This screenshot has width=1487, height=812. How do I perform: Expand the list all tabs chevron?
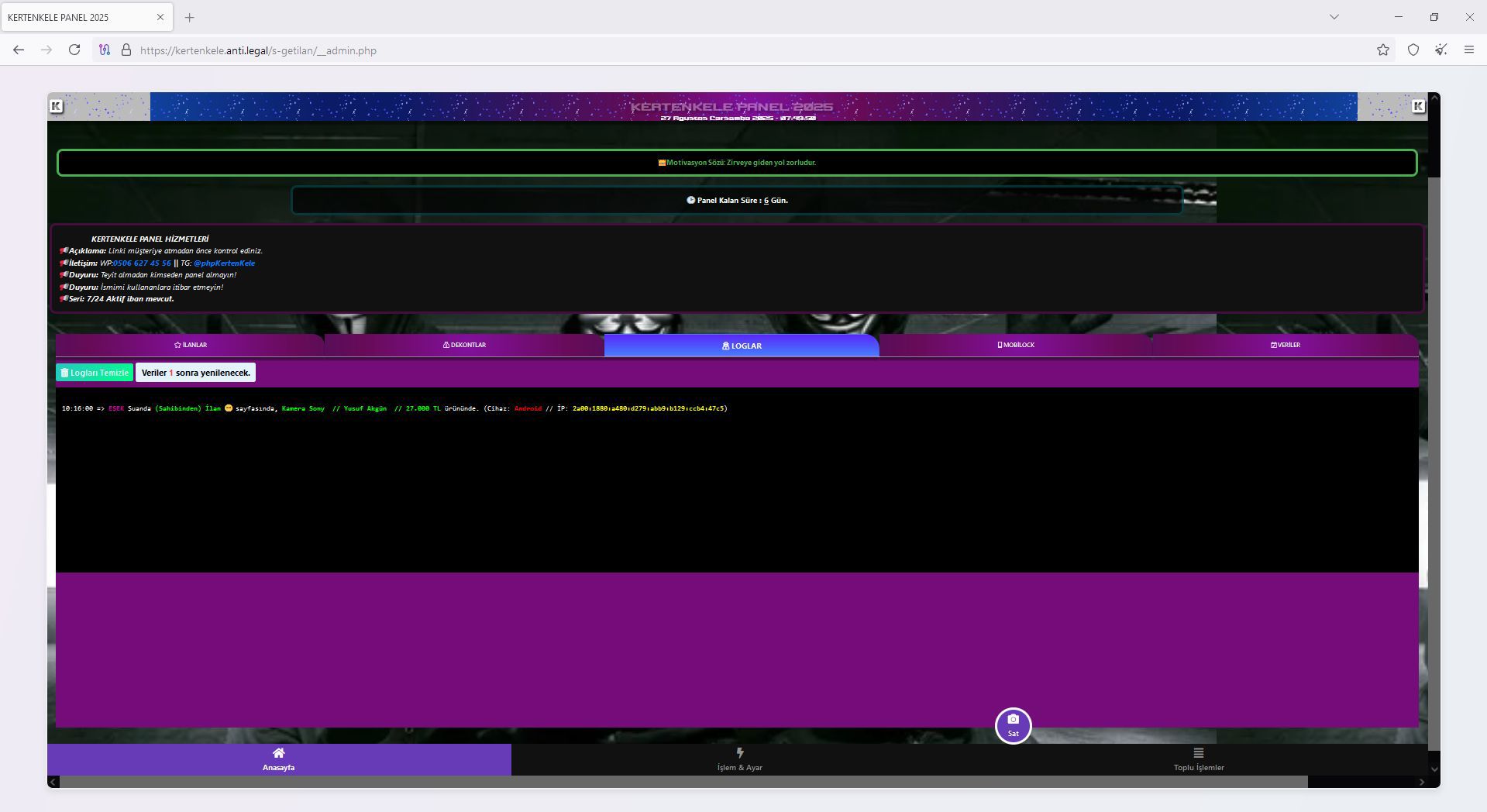pyautogui.click(x=1334, y=17)
